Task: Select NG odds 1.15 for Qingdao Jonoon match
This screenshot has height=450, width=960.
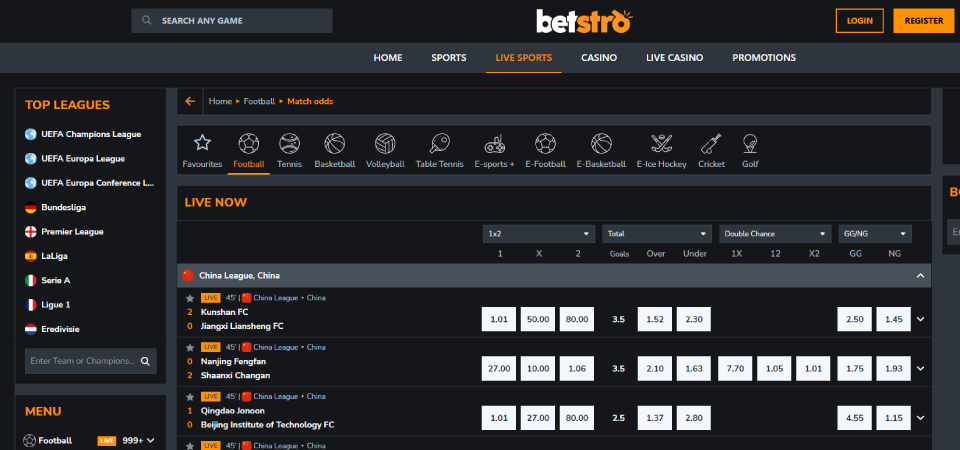Action: click(x=893, y=418)
